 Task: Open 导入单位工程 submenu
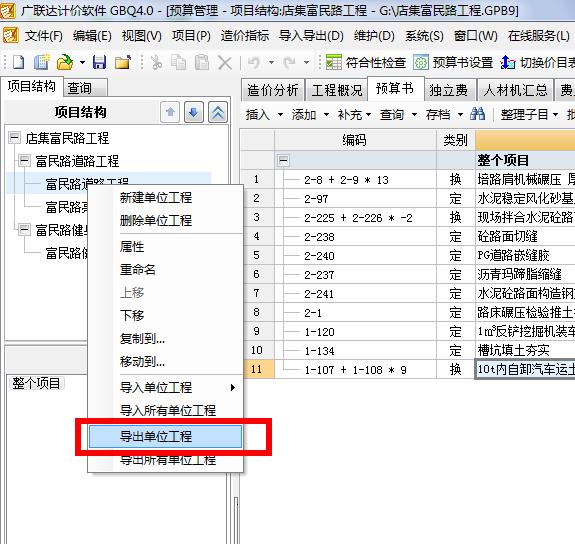tap(165, 387)
